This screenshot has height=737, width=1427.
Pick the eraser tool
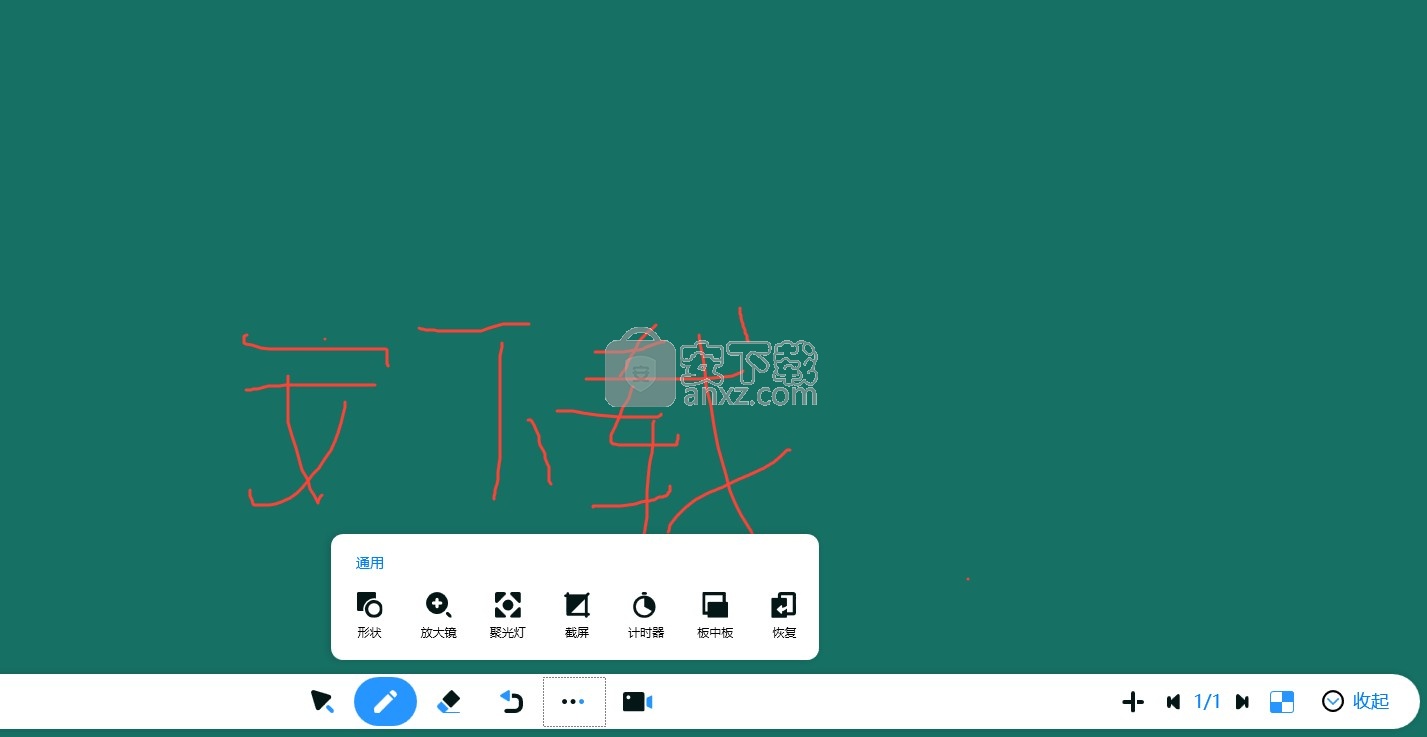click(x=449, y=701)
